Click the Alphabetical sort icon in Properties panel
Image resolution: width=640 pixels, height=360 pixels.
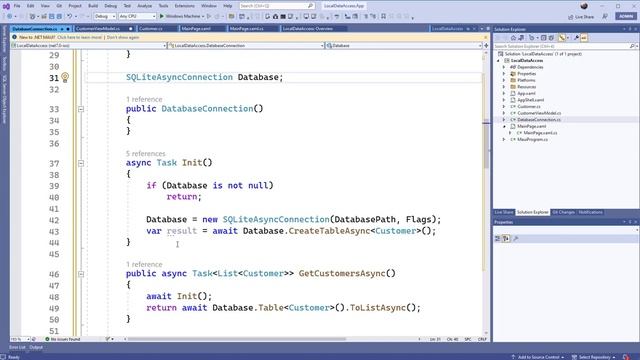pyautogui.click(x=506, y=238)
